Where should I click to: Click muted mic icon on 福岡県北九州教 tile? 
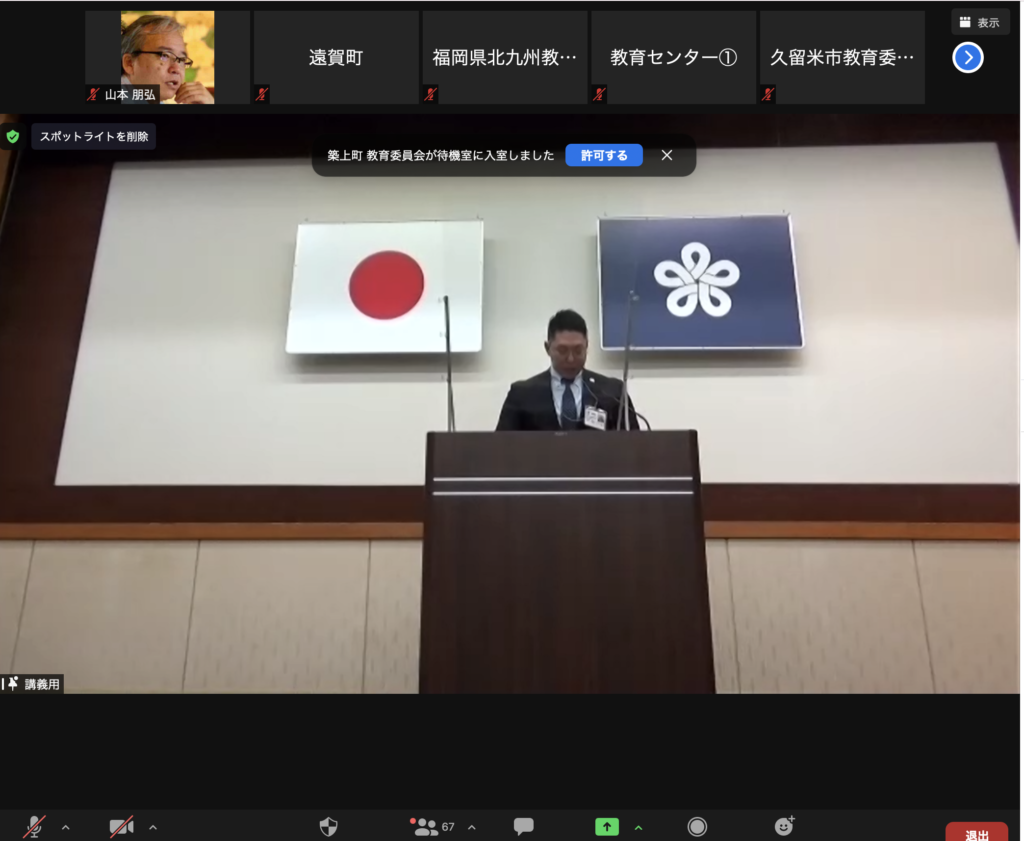click(430, 95)
